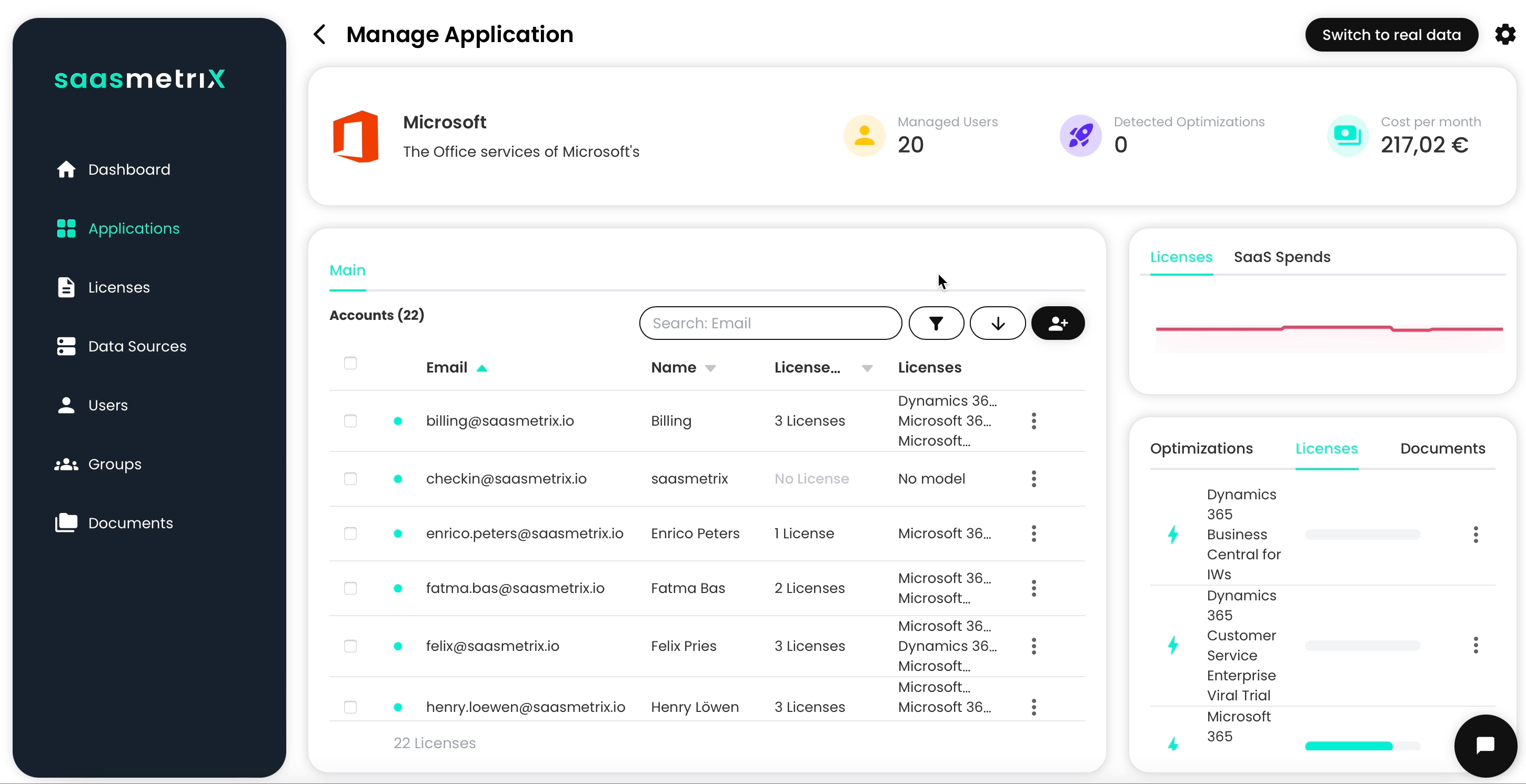The height and width of the screenshot is (784, 1526).
Task: Check the checkin@saasmetrix.io row checkbox
Action: pos(350,478)
